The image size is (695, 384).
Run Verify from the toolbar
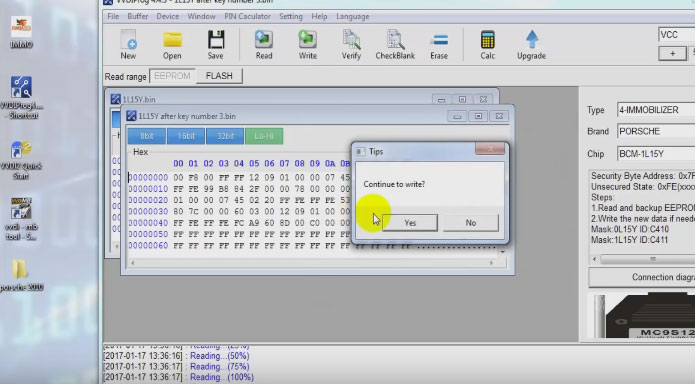(x=351, y=44)
